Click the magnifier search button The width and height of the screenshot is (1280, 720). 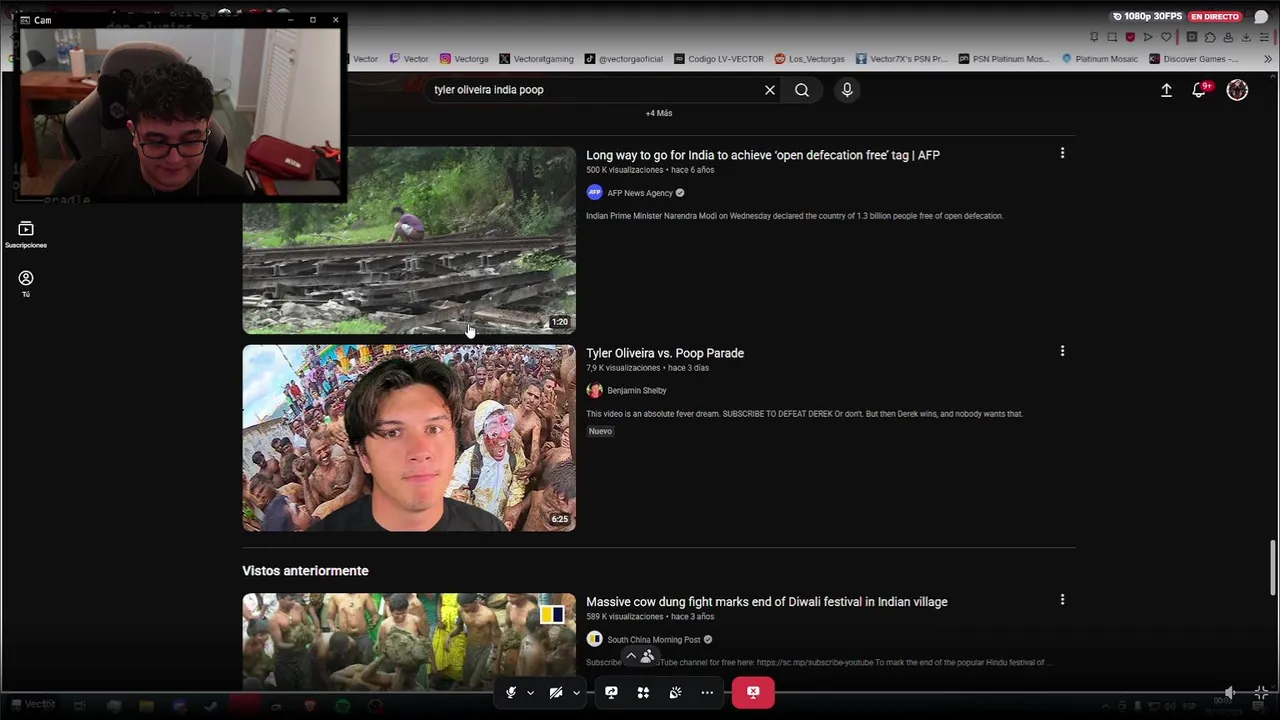pos(802,90)
